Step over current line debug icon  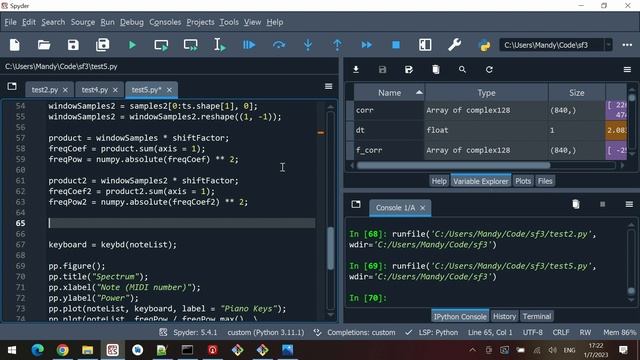[x=279, y=45]
